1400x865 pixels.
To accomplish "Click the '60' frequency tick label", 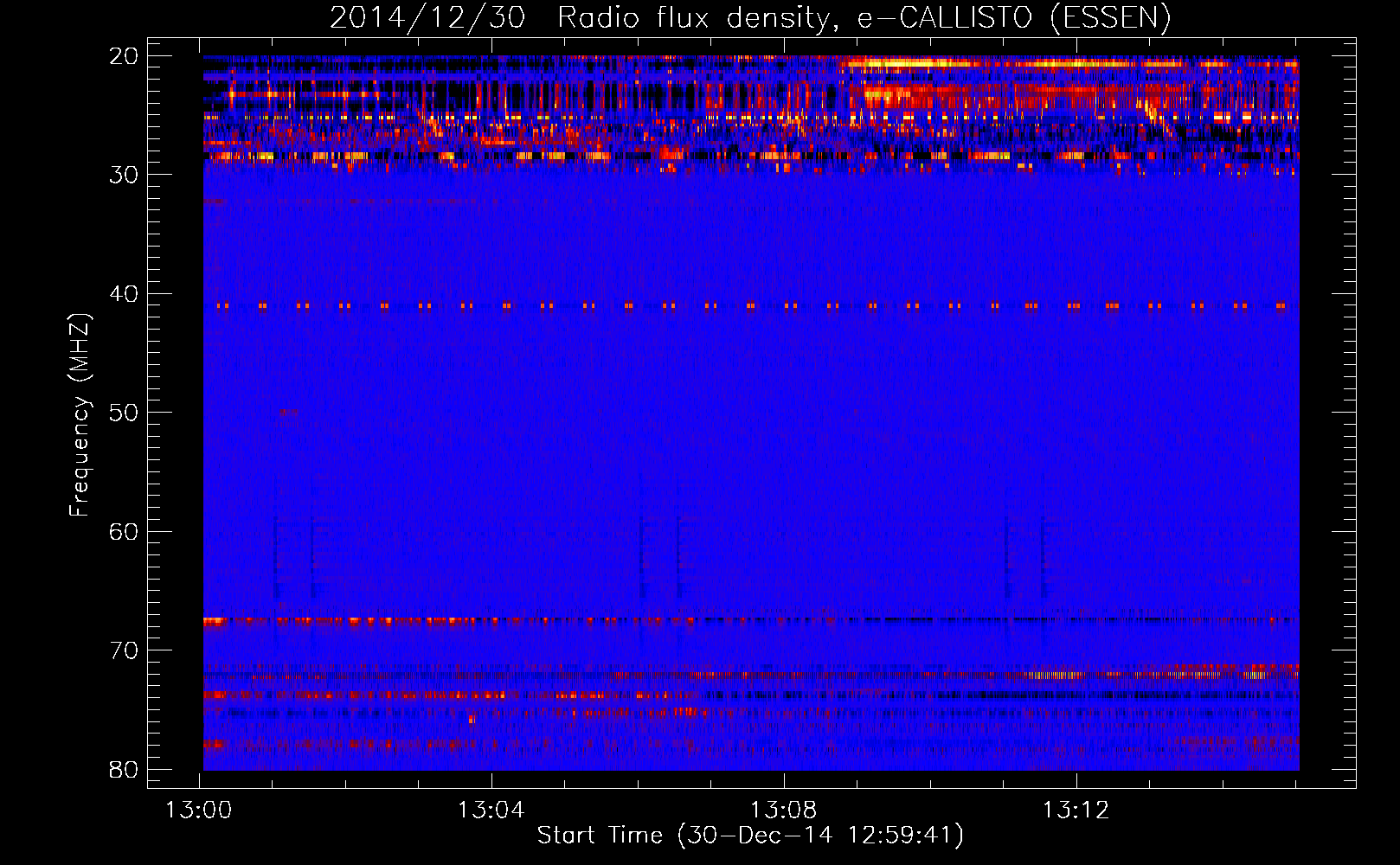I will (124, 531).
